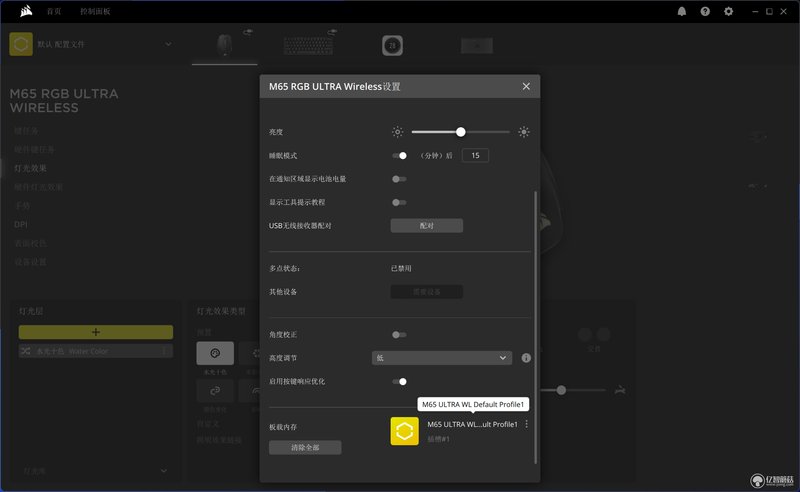Image resolution: width=800 pixels, height=492 pixels.
Task: Open the Water Color layer three-dot menu
Action: point(164,351)
